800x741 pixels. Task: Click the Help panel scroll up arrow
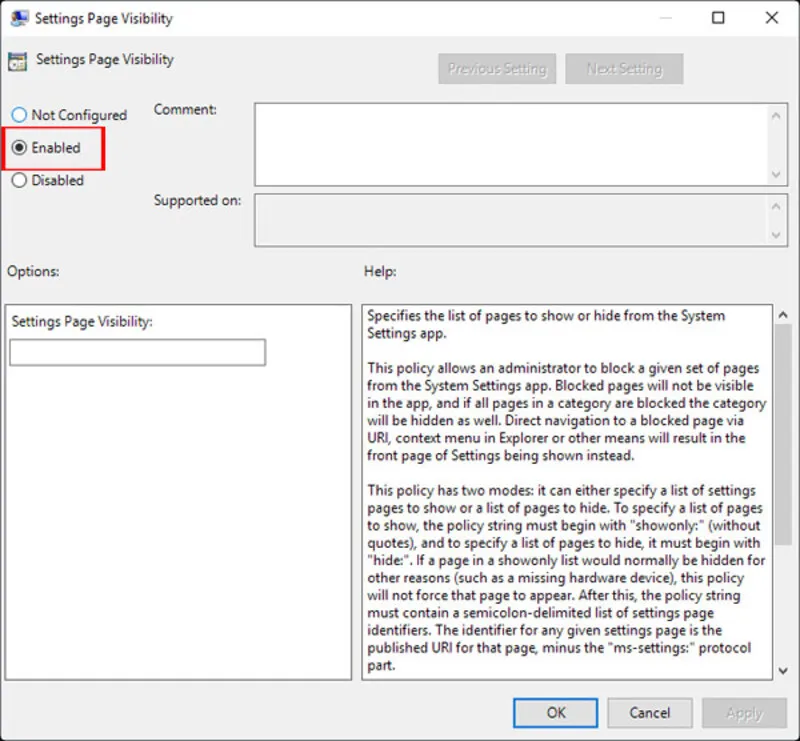pos(783,315)
